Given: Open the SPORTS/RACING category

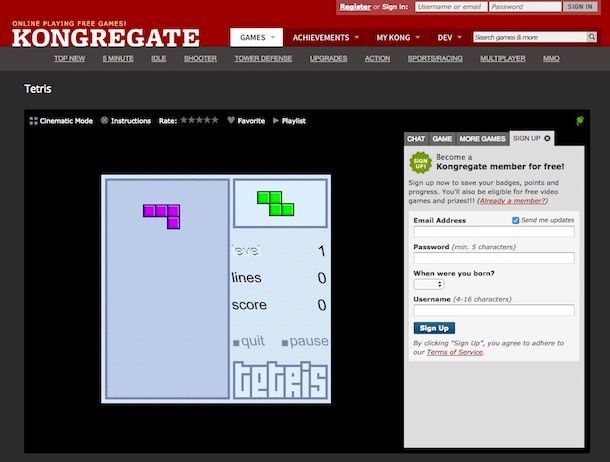Looking at the screenshot, I should tap(435, 58).
